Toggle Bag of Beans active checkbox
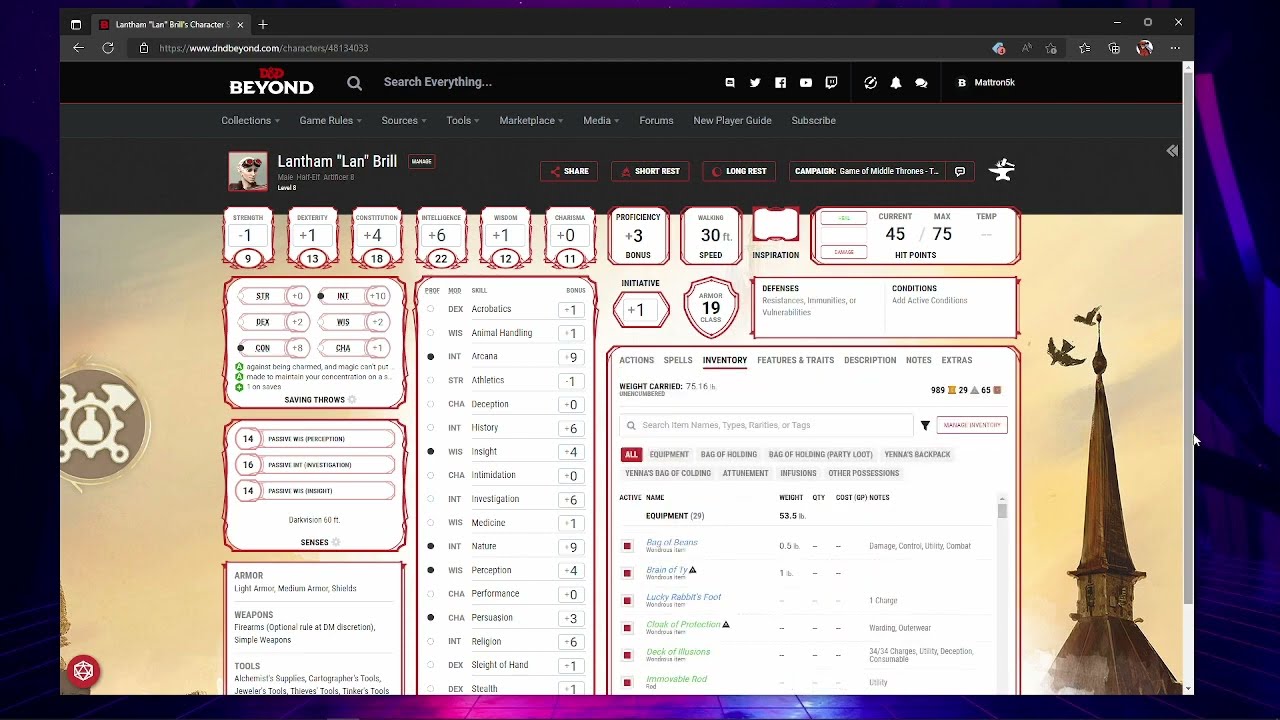Image resolution: width=1280 pixels, height=720 pixels. pos(627,546)
